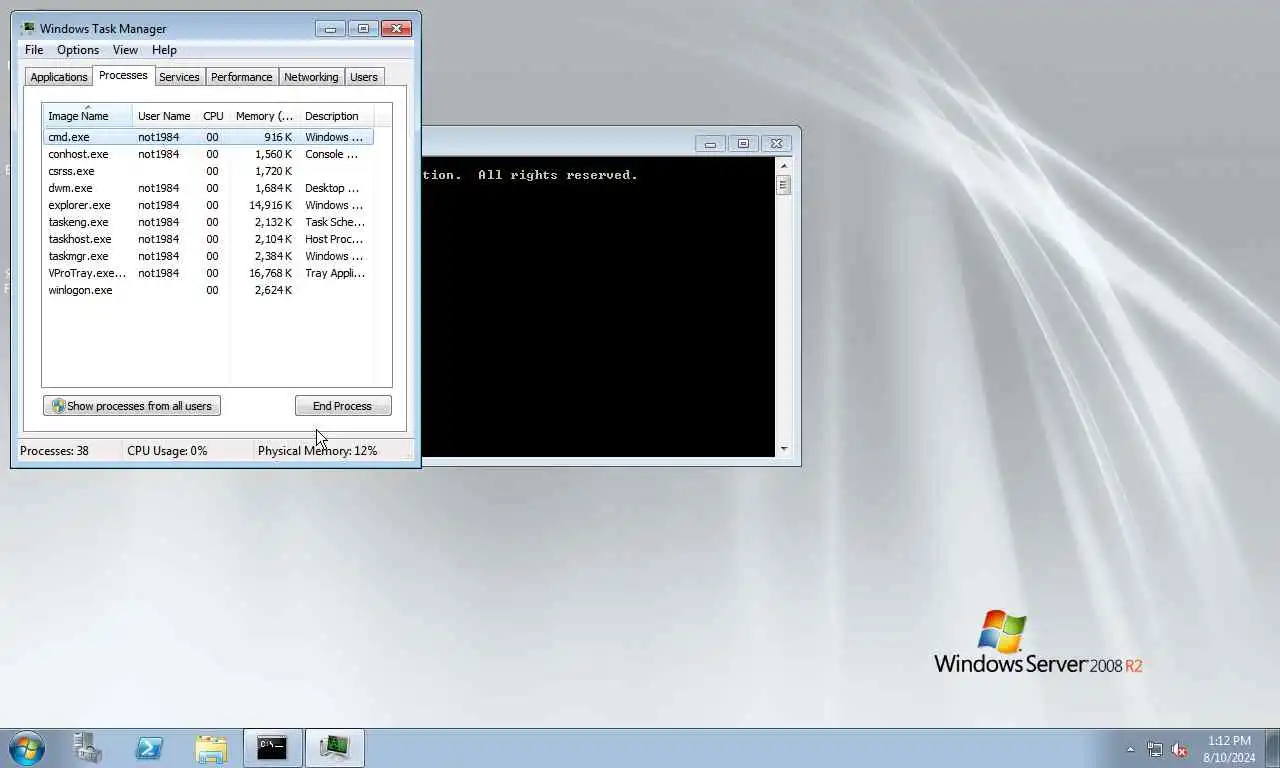The image size is (1280, 768).
Task: Click Task Sche... description cell
Action: 335,222
